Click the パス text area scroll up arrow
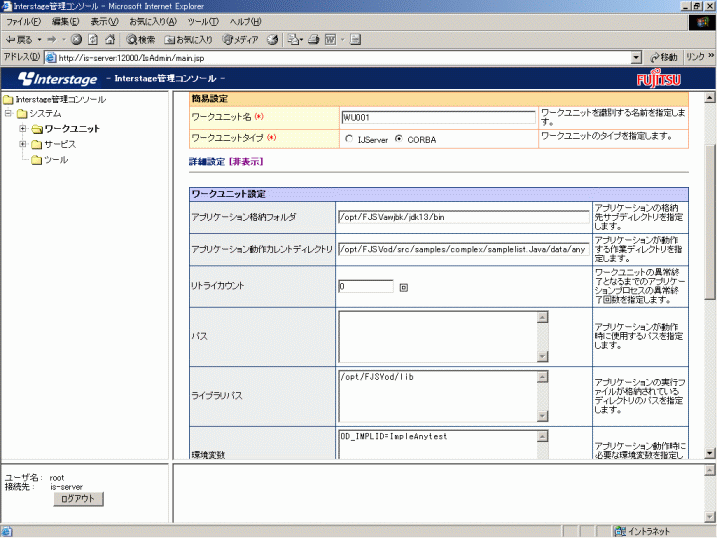This screenshot has height=538, width=717. pos(542,317)
